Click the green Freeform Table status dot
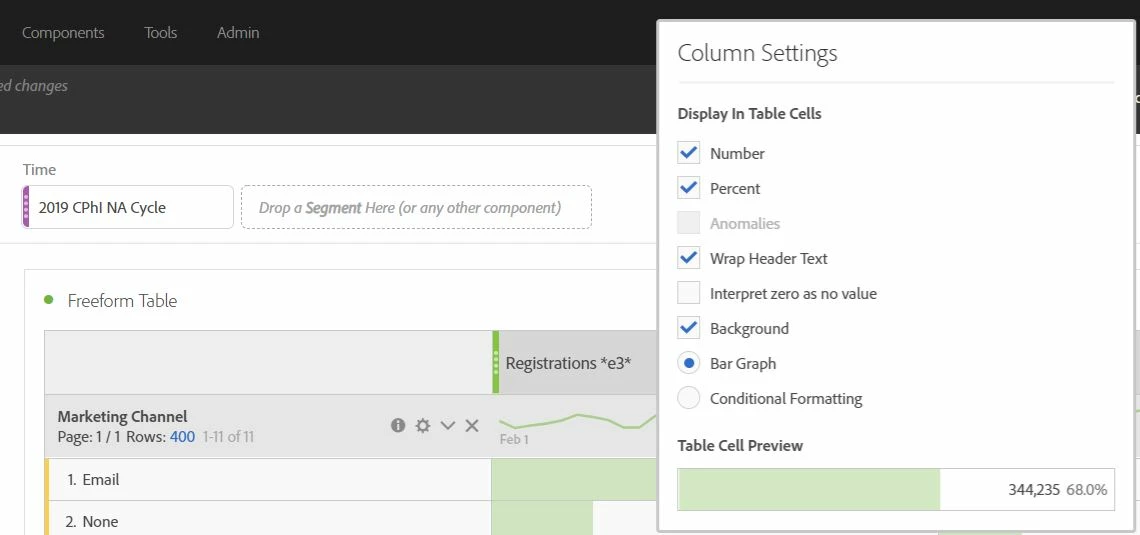Image resolution: width=1140 pixels, height=535 pixels. pyautogui.click(x=49, y=299)
